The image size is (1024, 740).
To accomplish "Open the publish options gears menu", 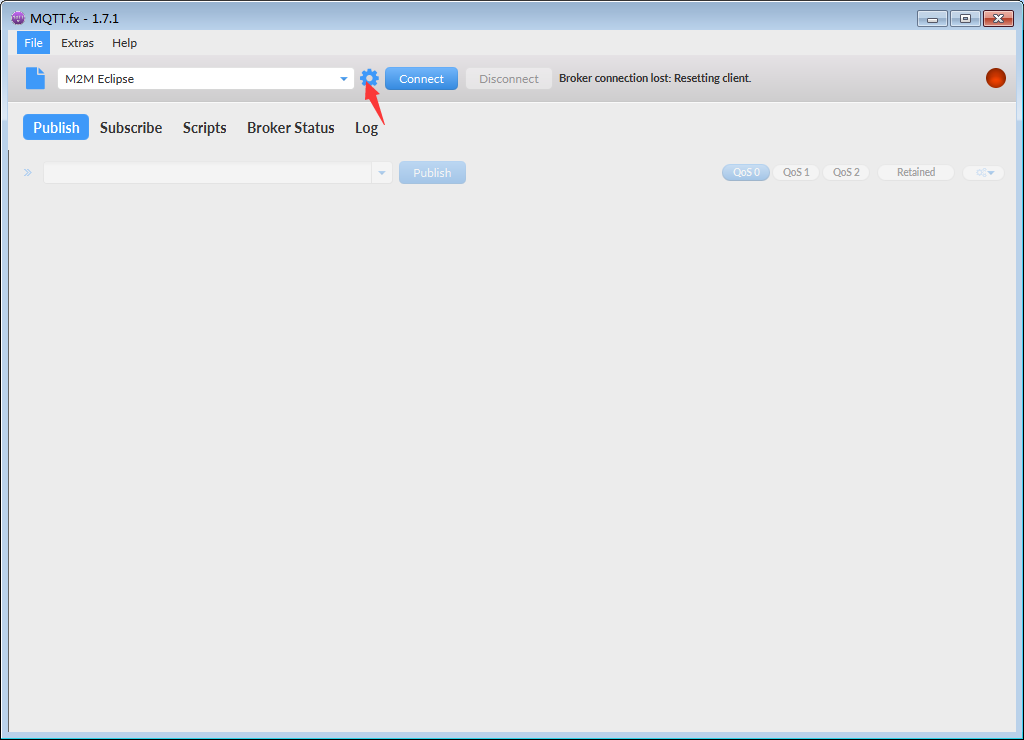I will click(984, 172).
